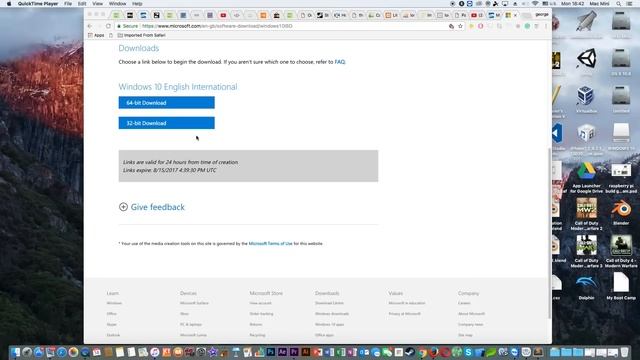Open the Window menu
This screenshot has height=360, width=640.
(x=118, y=4)
